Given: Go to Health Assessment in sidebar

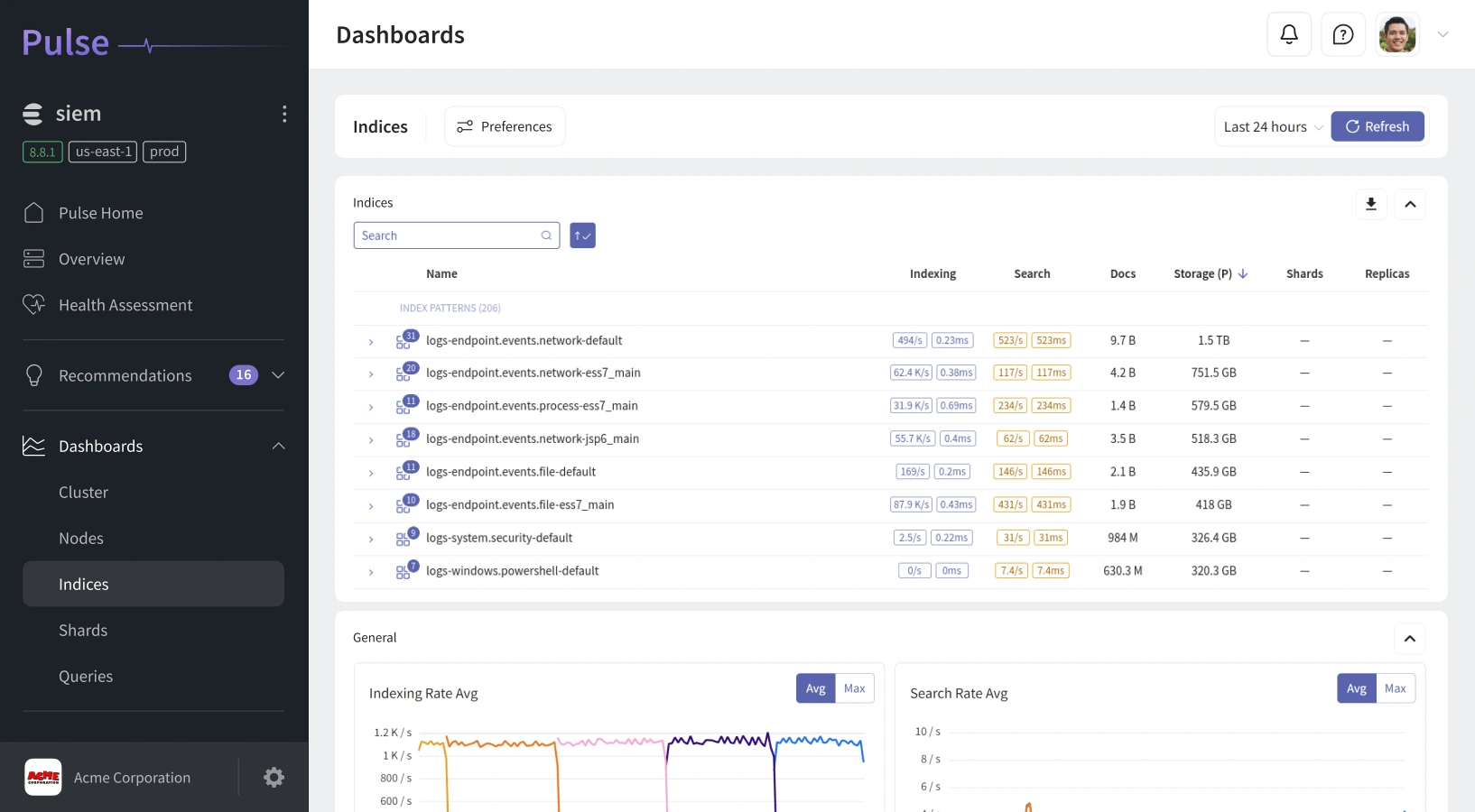Looking at the screenshot, I should [x=125, y=305].
